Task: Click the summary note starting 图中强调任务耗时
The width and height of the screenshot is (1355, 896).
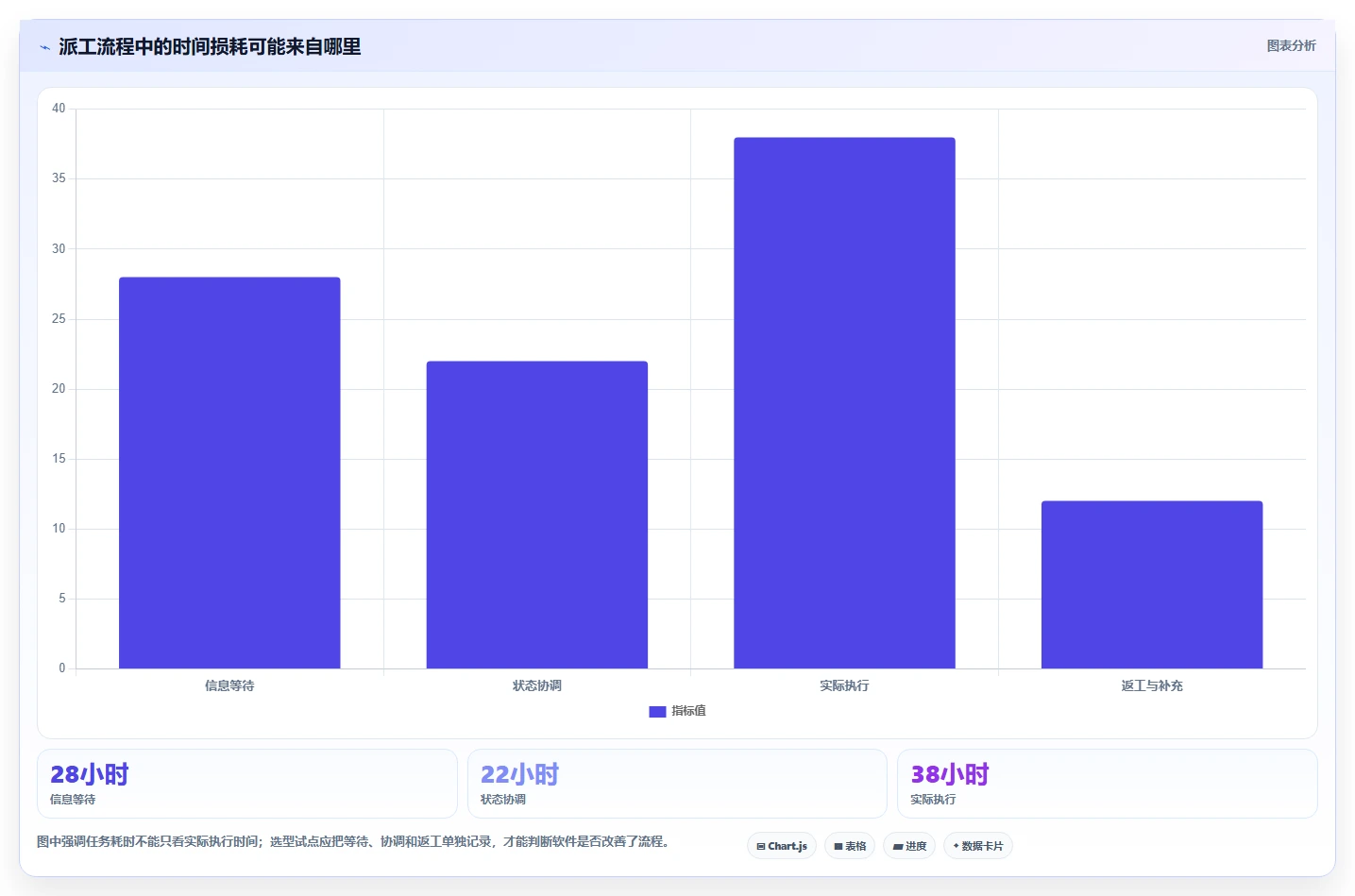Action: [354, 841]
